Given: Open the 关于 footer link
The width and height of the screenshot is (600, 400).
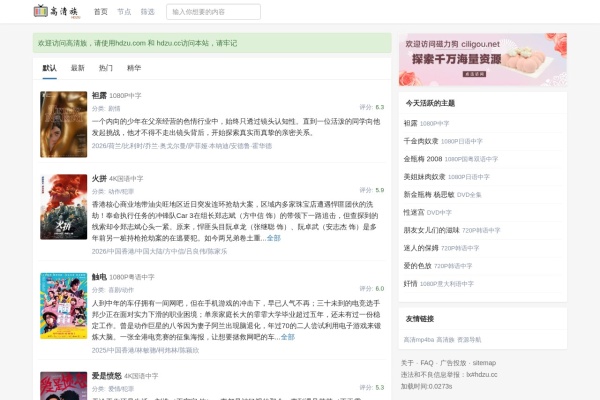Looking at the screenshot, I should click(407, 363).
